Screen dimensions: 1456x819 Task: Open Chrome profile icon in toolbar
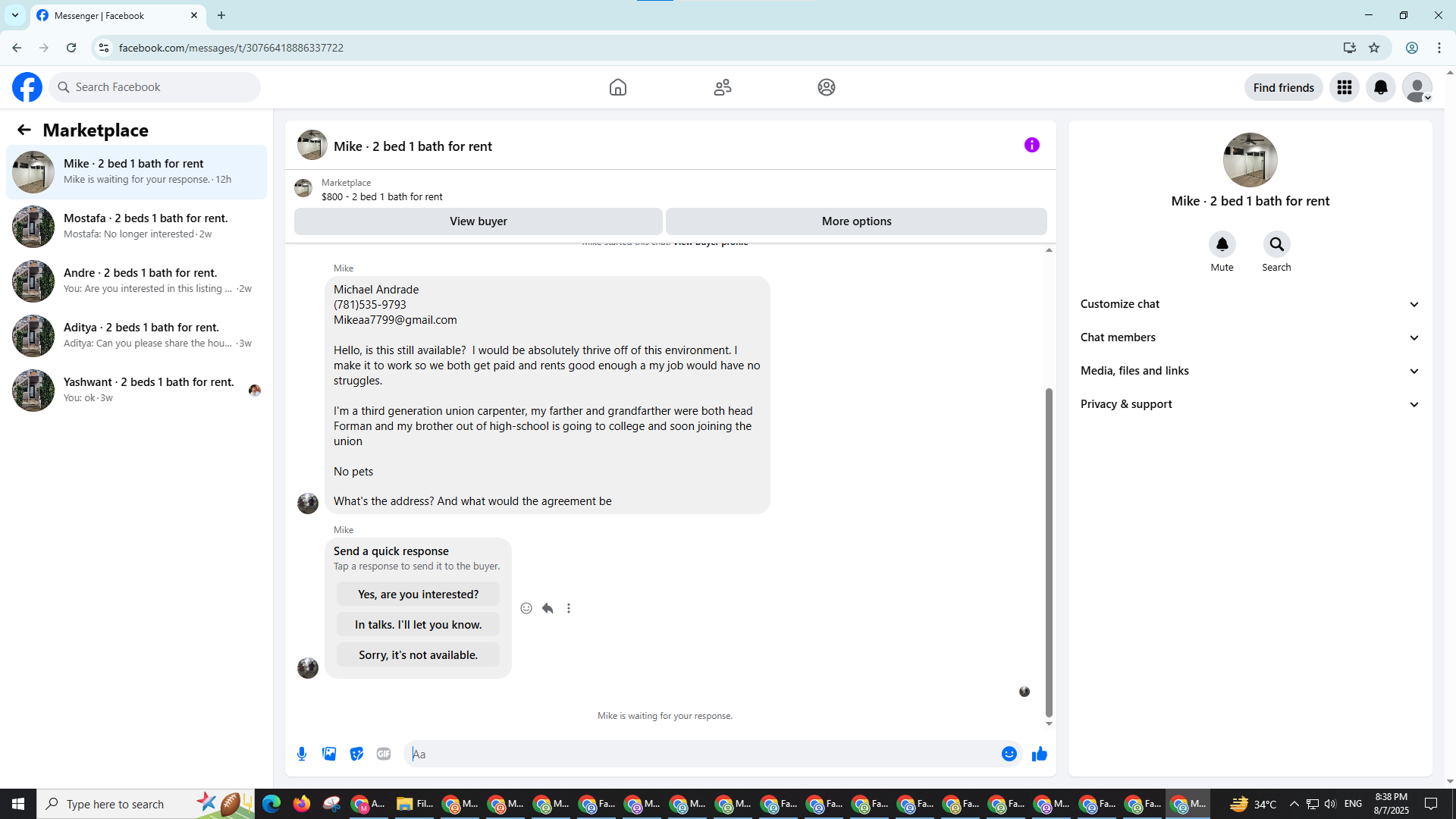coord(1412,48)
